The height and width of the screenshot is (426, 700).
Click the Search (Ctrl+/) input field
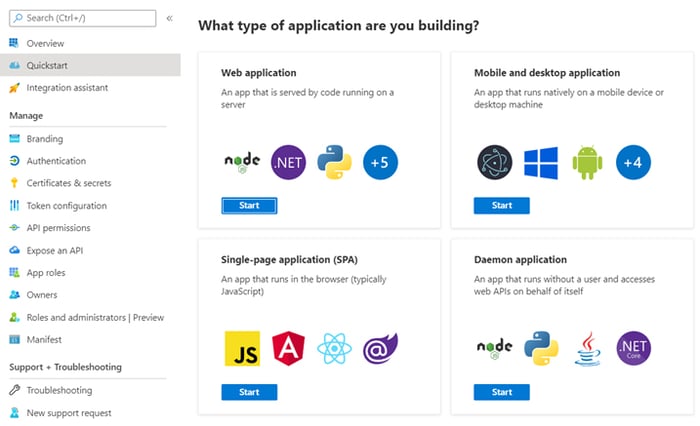pyautogui.click(x=83, y=18)
